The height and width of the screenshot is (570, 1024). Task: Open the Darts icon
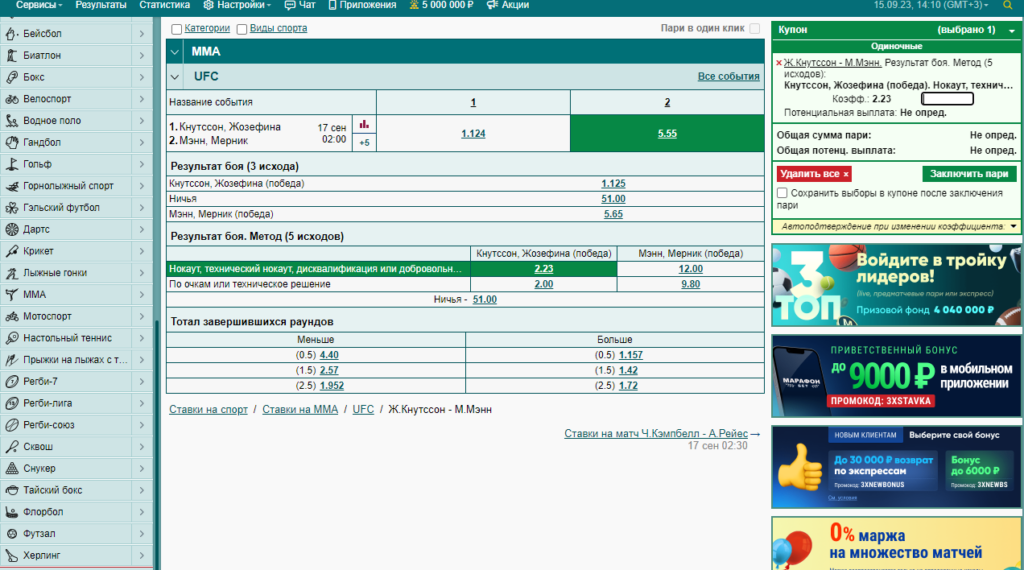click(x=12, y=229)
